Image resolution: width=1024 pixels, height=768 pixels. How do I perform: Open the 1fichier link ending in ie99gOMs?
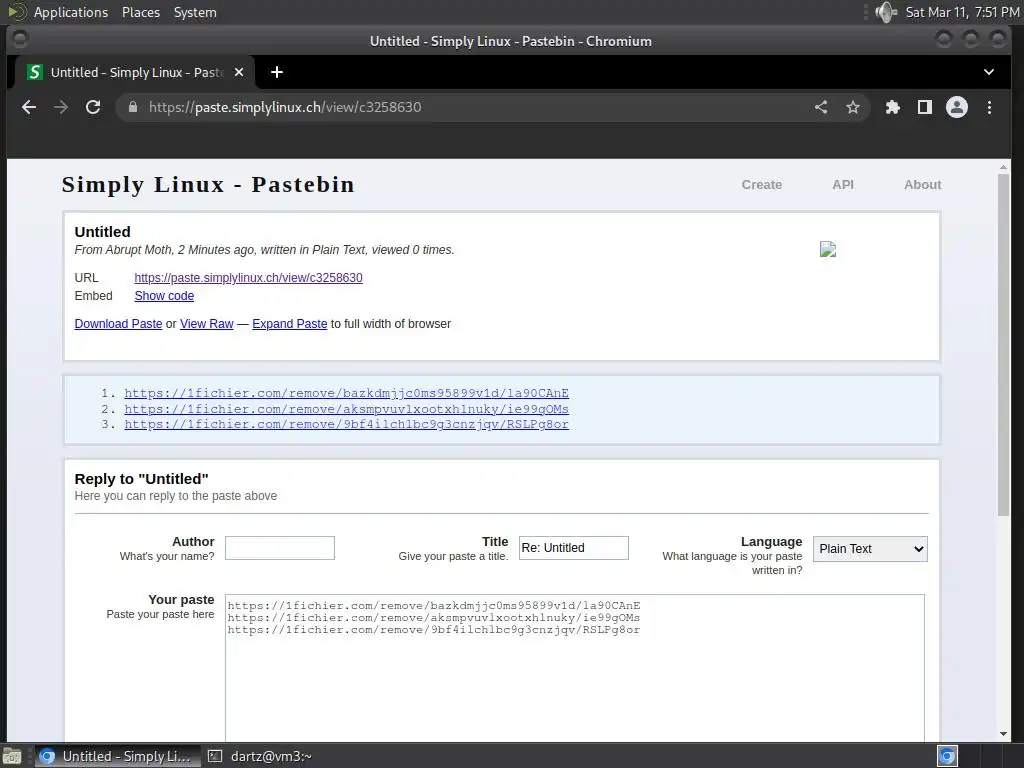tap(346, 409)
